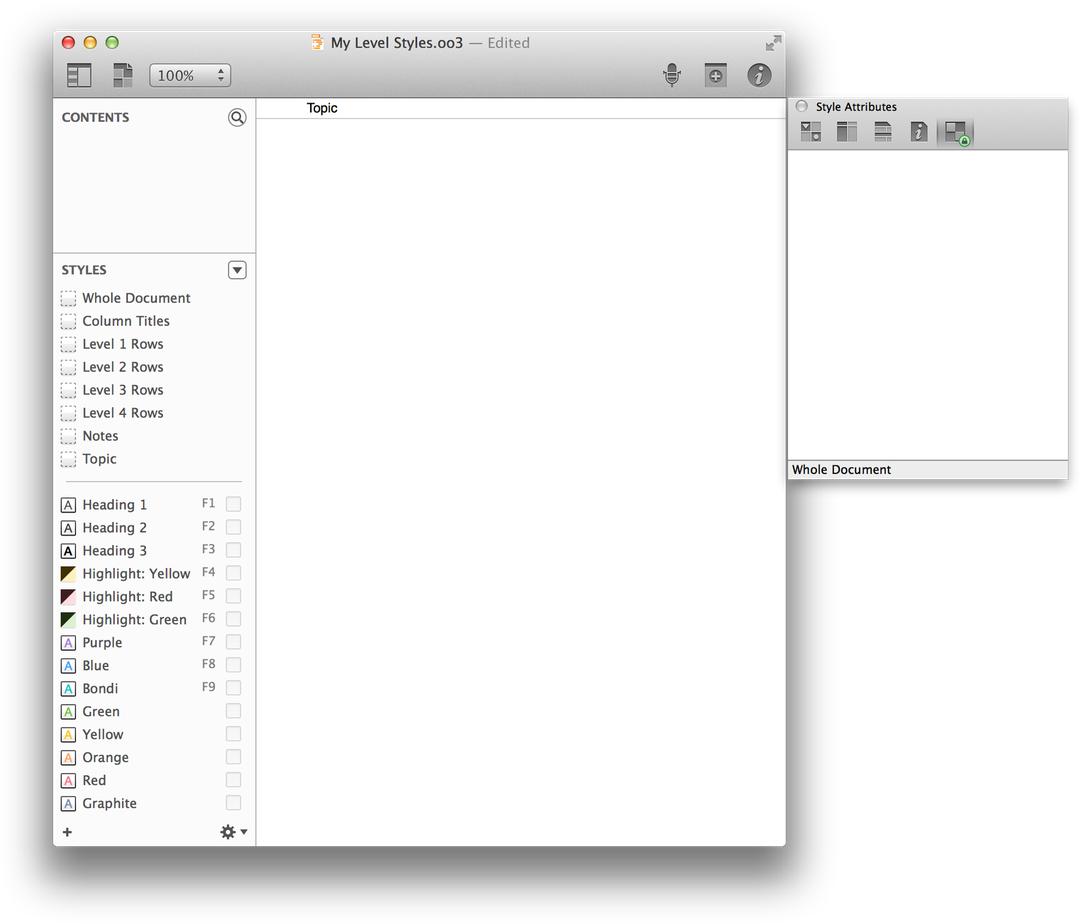Viewport: 1080px width, 924px height.
Task: Toggle the checkbox for the Green style
Action: (x=233, y=711)
